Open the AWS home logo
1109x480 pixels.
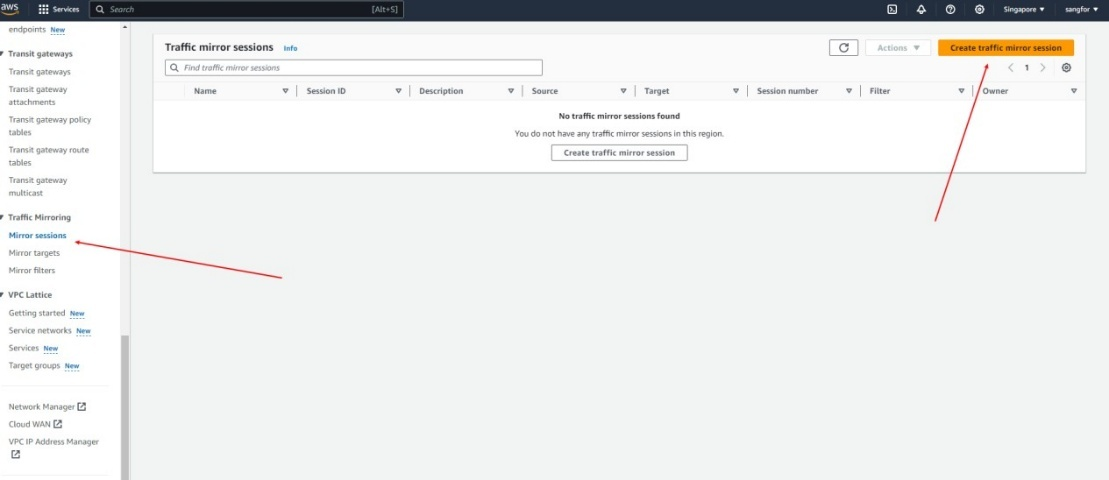(10, 8)
